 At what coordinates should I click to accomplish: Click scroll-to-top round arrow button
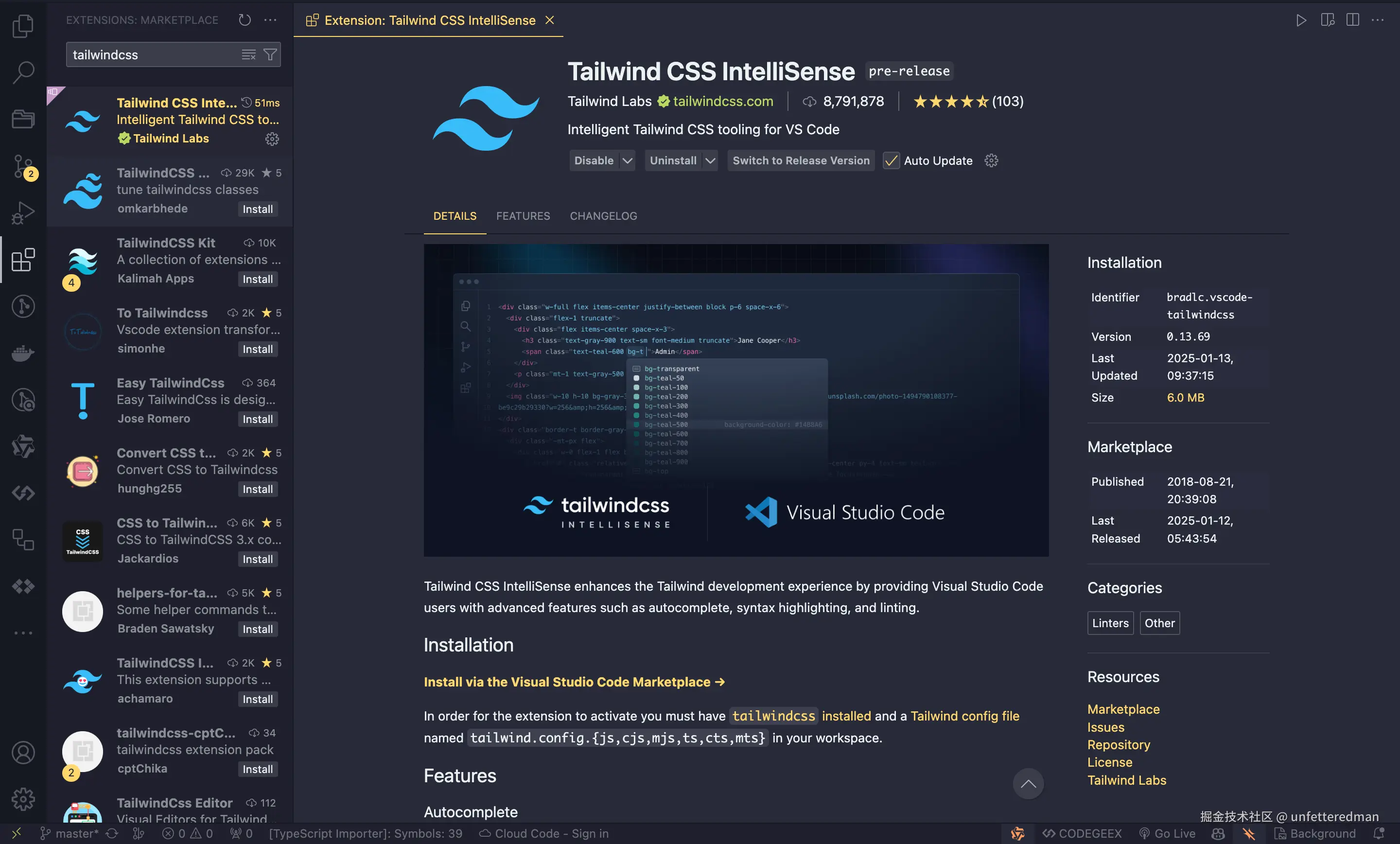pos(1028,784)
